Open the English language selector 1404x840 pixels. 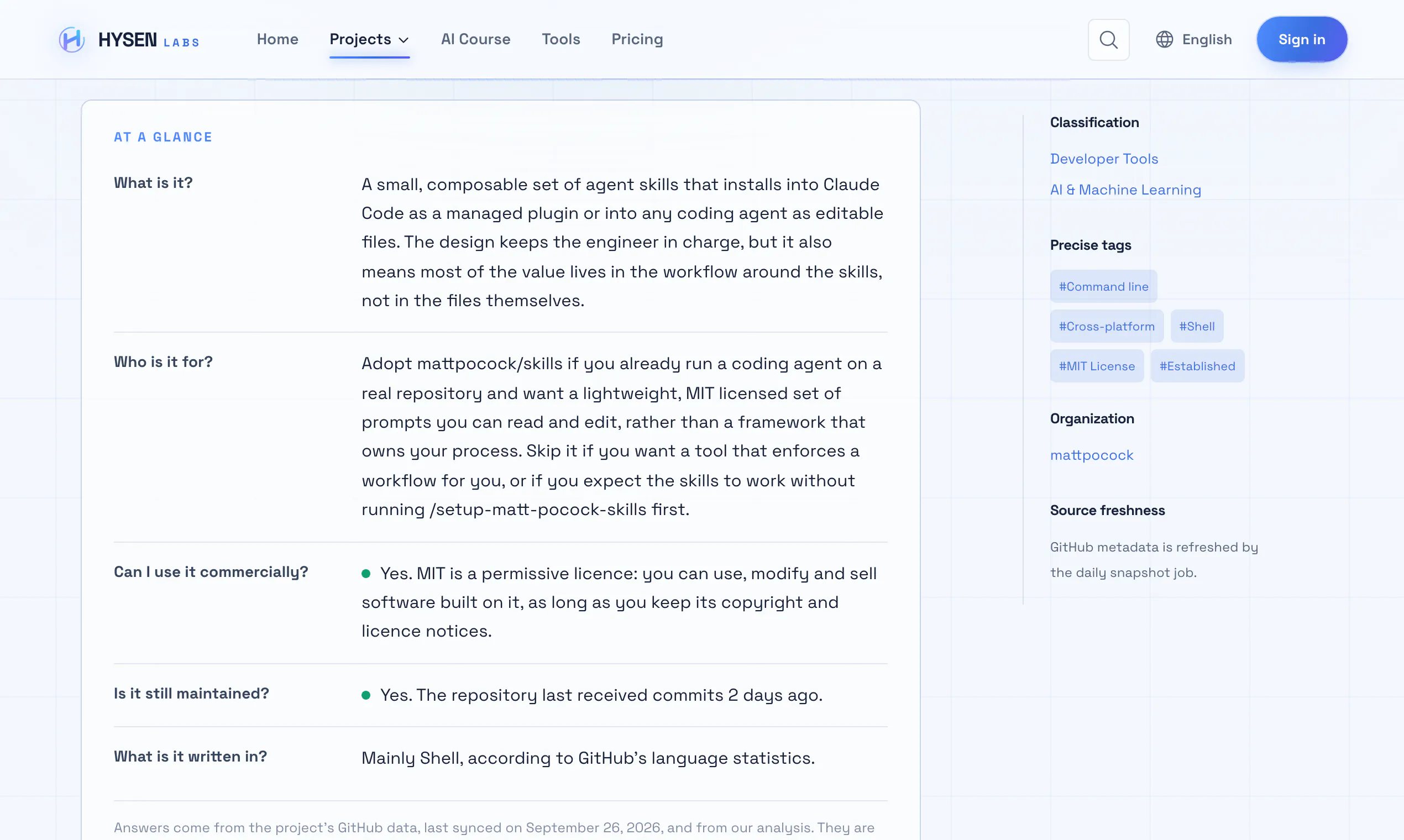(1193, 40)
